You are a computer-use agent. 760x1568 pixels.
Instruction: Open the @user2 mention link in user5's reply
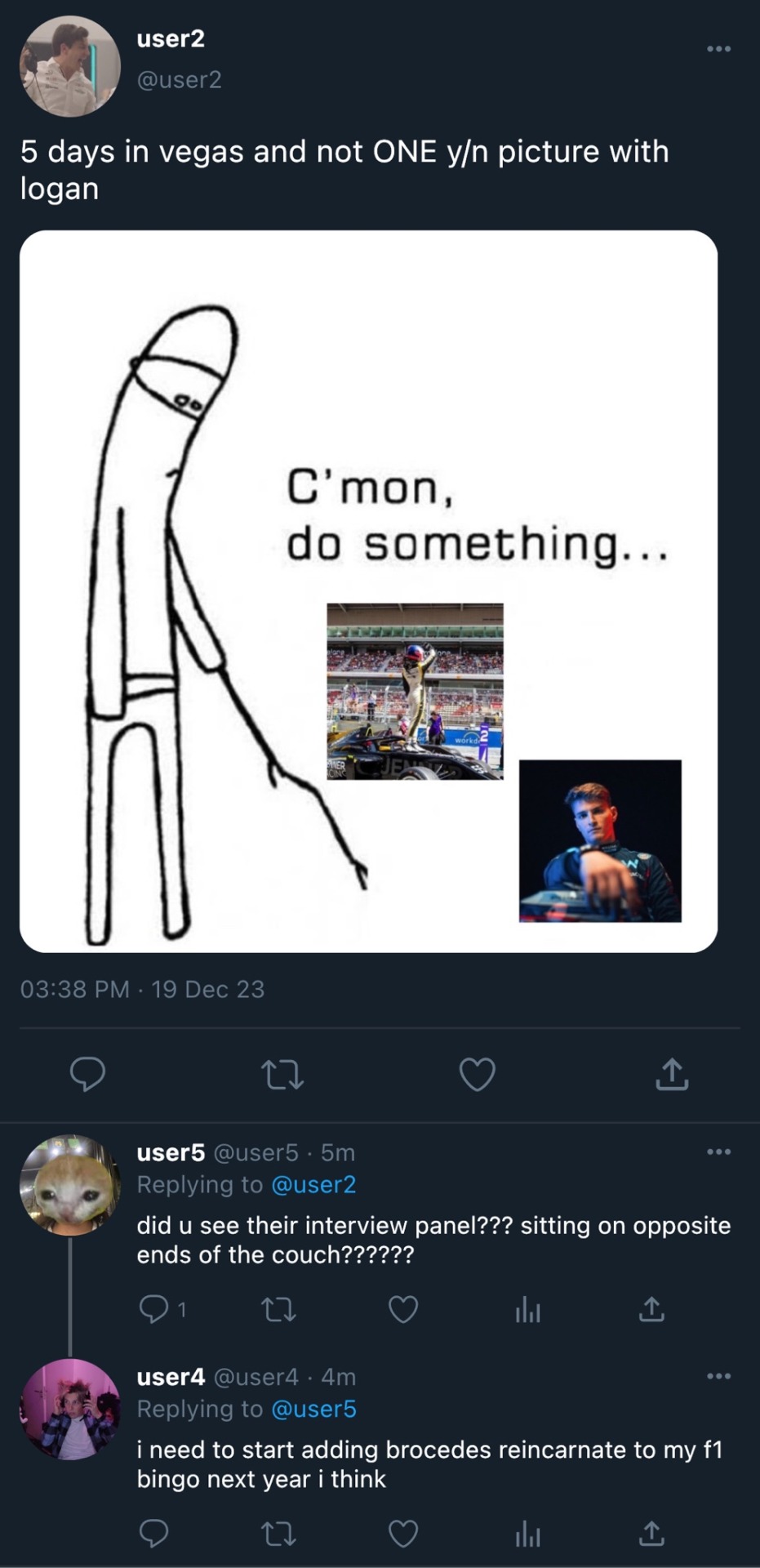pos(313,1184)
